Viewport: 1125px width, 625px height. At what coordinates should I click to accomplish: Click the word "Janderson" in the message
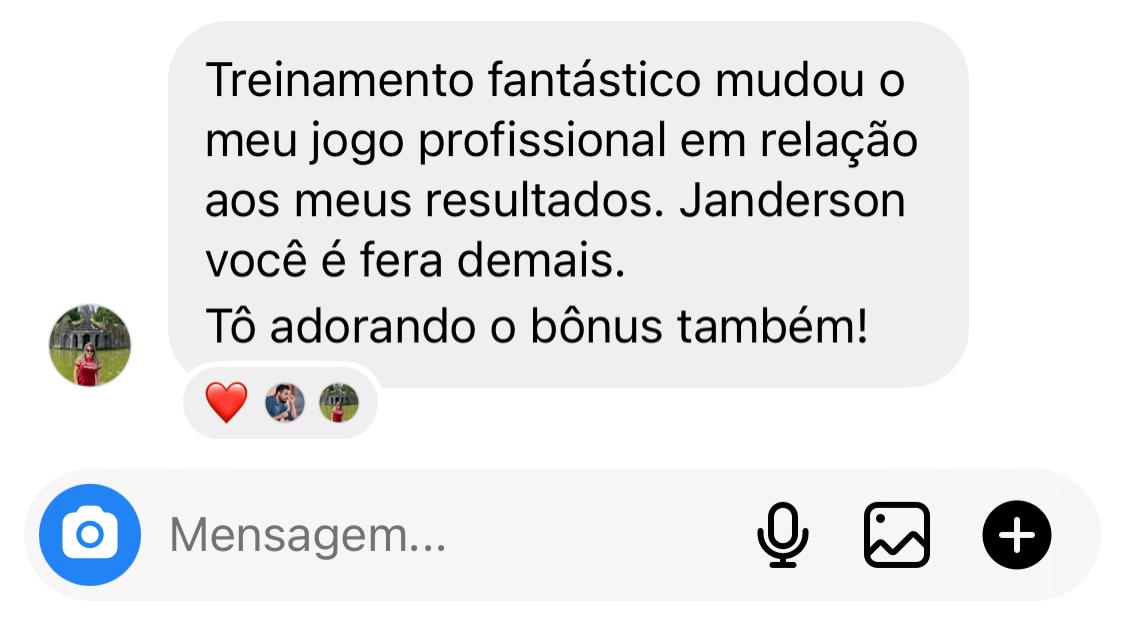click(x=792, y=200)
